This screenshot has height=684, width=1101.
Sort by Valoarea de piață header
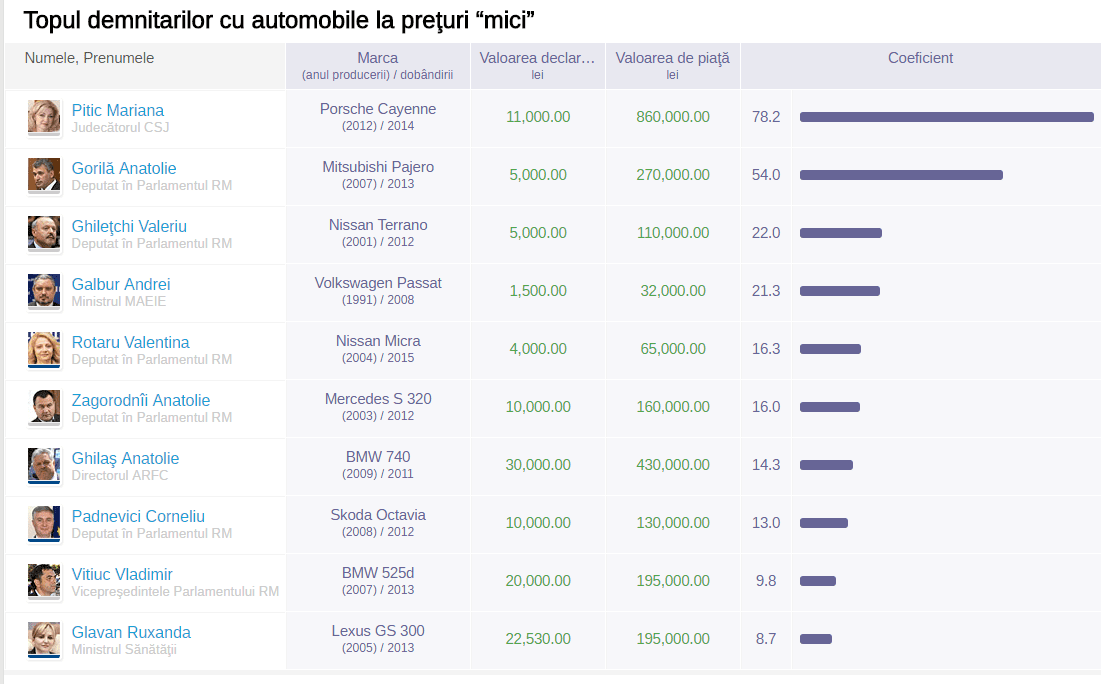pos(673,58)
